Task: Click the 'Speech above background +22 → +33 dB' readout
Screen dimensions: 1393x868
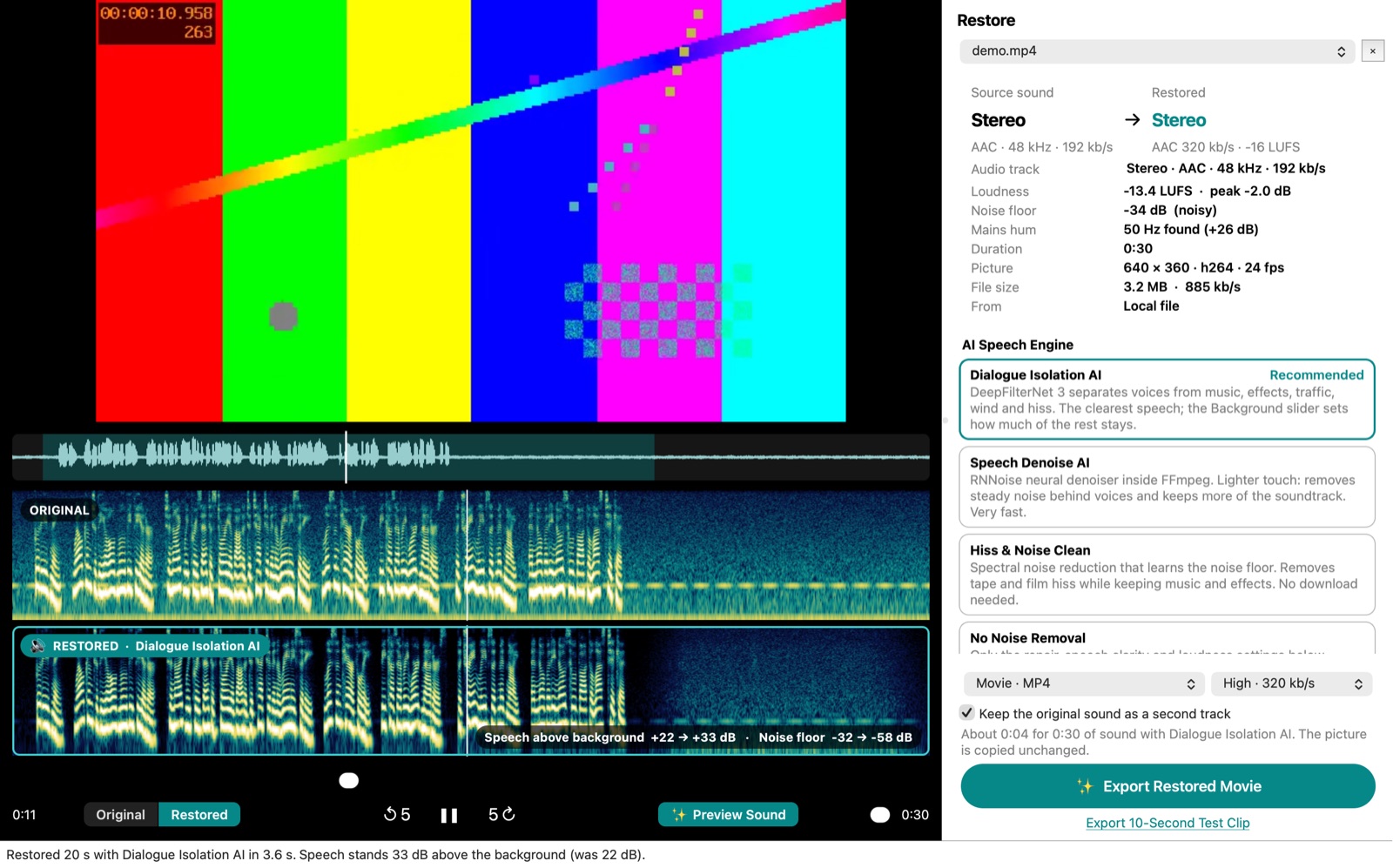Action: pos(609,737)
